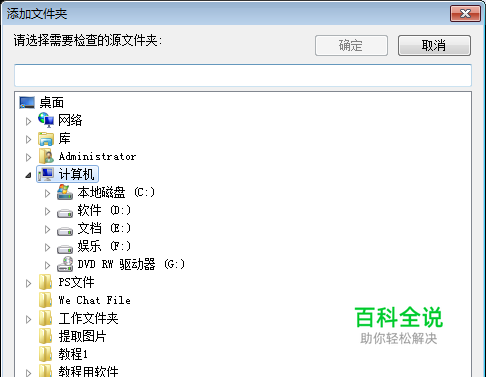Select the 软件 (D:) label
Screen dimensions: 486x377
coord(104,210)
